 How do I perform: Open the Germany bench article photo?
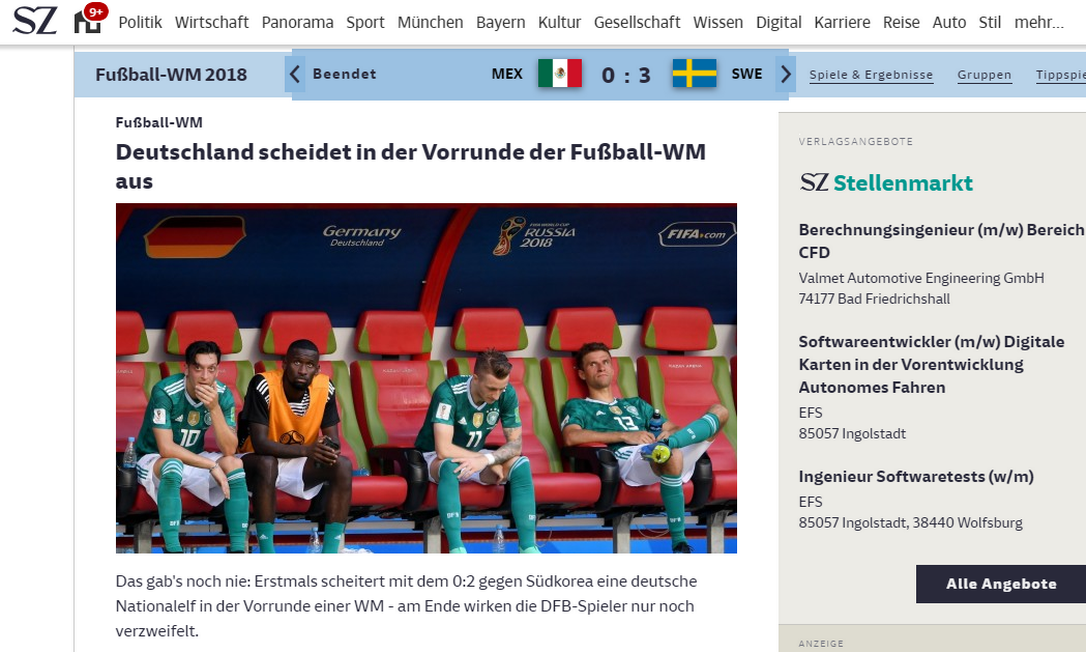(x=426, y=378)
